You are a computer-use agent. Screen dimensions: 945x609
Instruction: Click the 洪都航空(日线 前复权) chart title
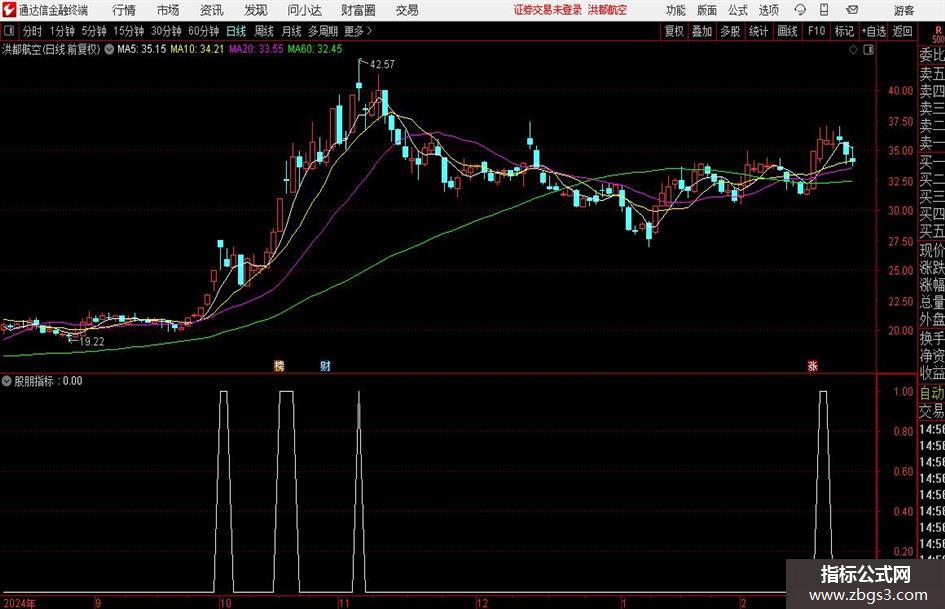[x=51, y=49]
